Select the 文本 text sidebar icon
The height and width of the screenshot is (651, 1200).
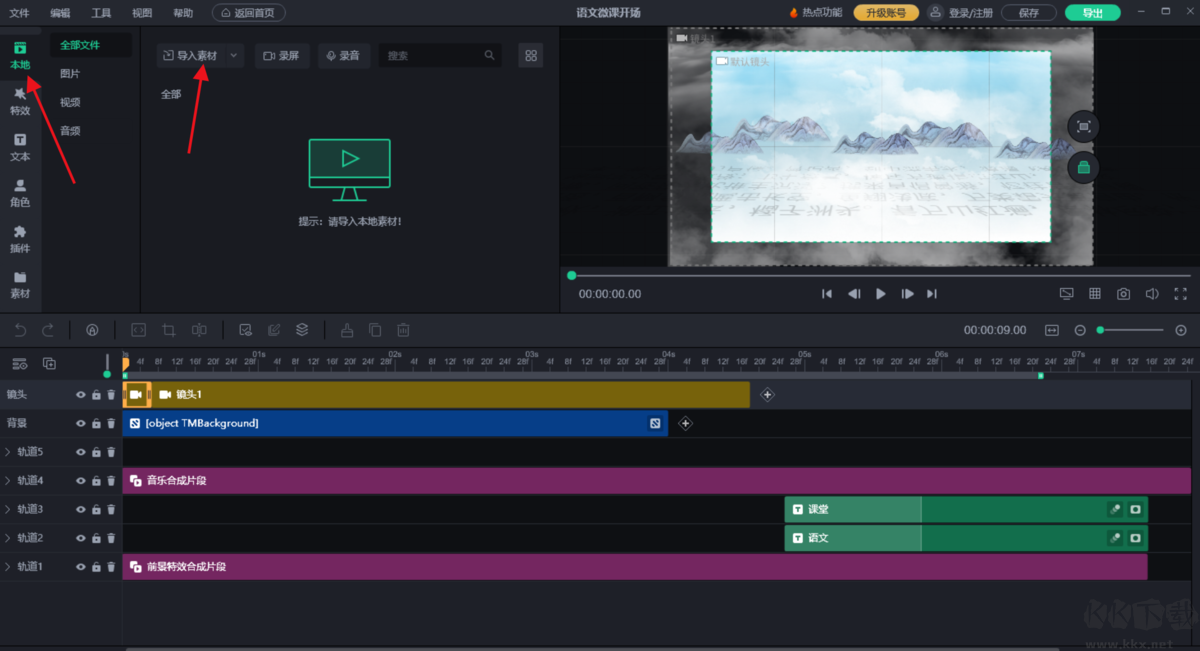[x=20, y=147]
